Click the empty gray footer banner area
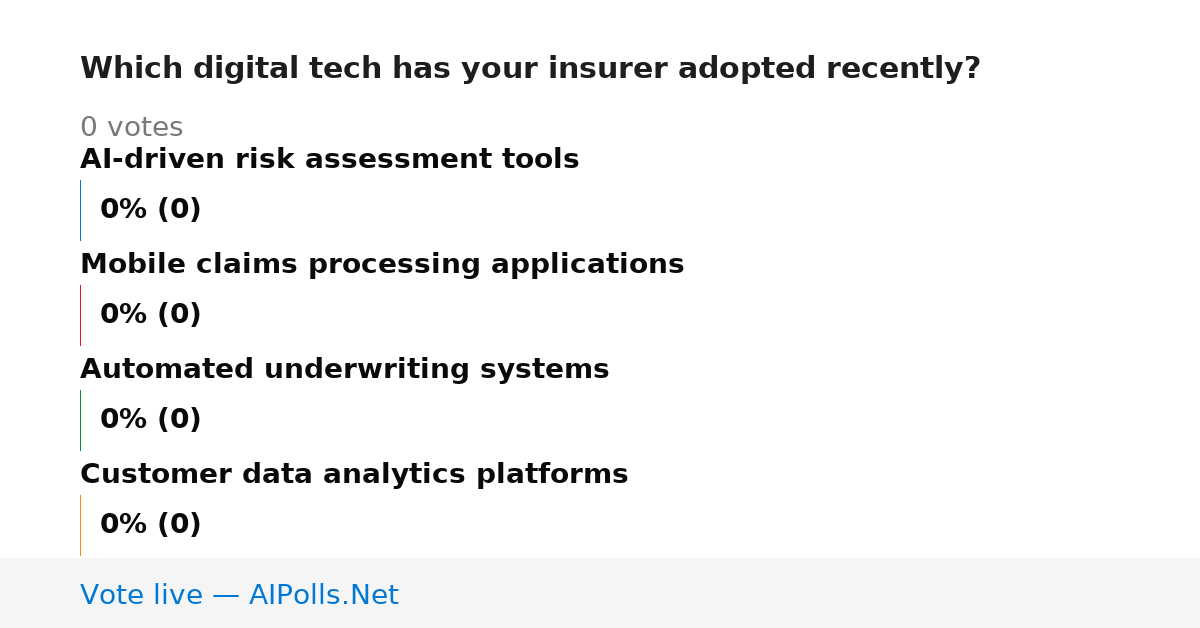This screenshot has height=628, width=1200. (800, 593)
